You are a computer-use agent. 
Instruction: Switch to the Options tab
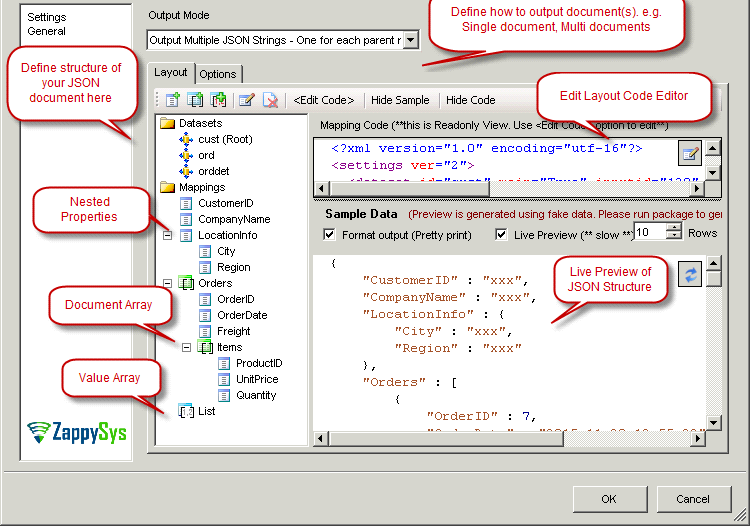coord(218,74)
